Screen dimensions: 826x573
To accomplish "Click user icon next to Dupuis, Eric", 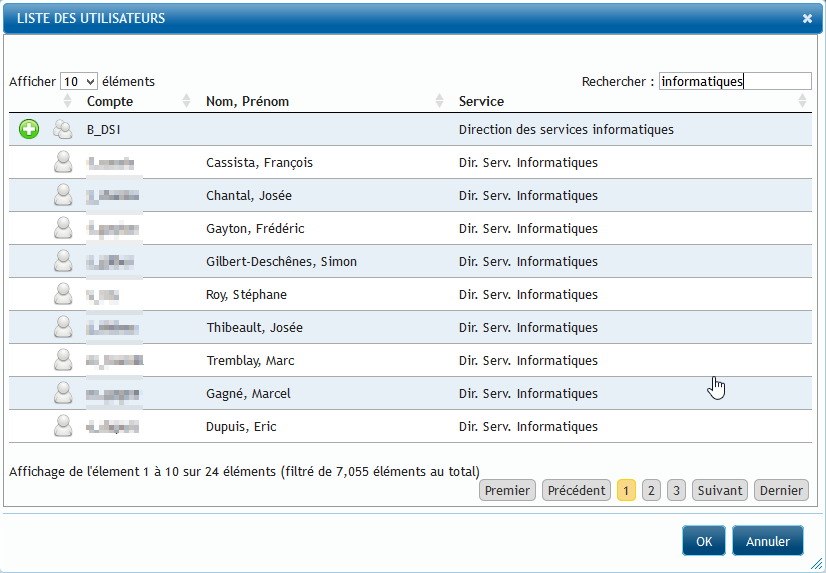I will (x=63, y=426).
